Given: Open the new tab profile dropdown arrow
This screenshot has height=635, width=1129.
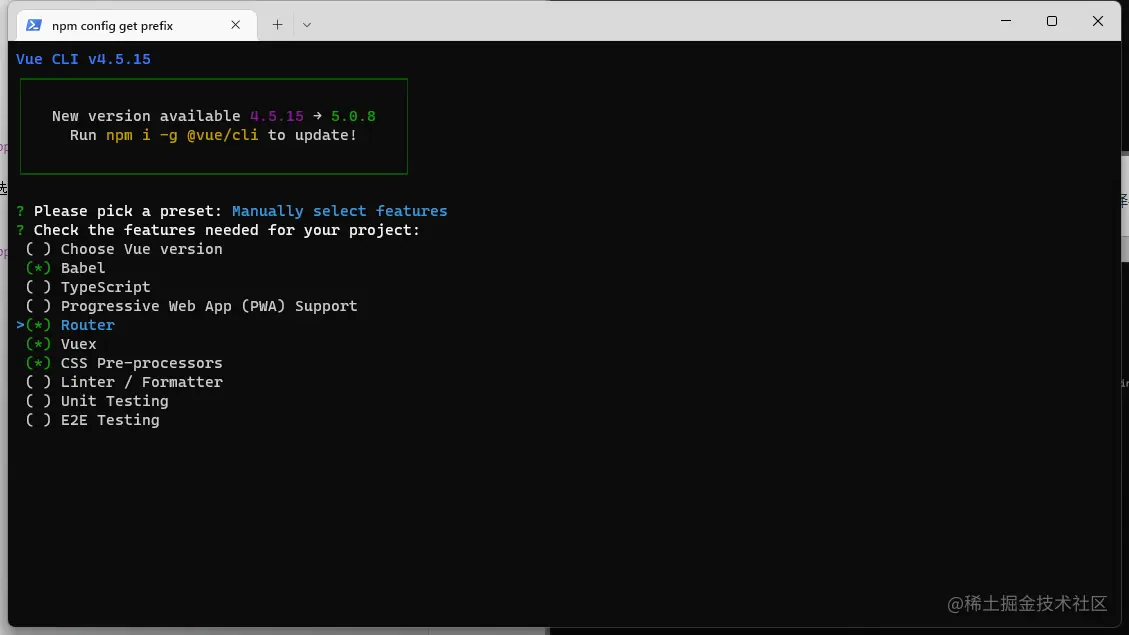Looking at the screenshot, I should click(x=307, y=25).
